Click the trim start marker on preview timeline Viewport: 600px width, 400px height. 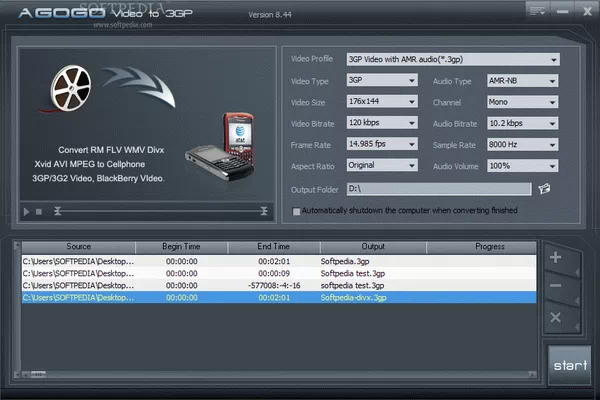pyautogui.click(x=59, y=211)
